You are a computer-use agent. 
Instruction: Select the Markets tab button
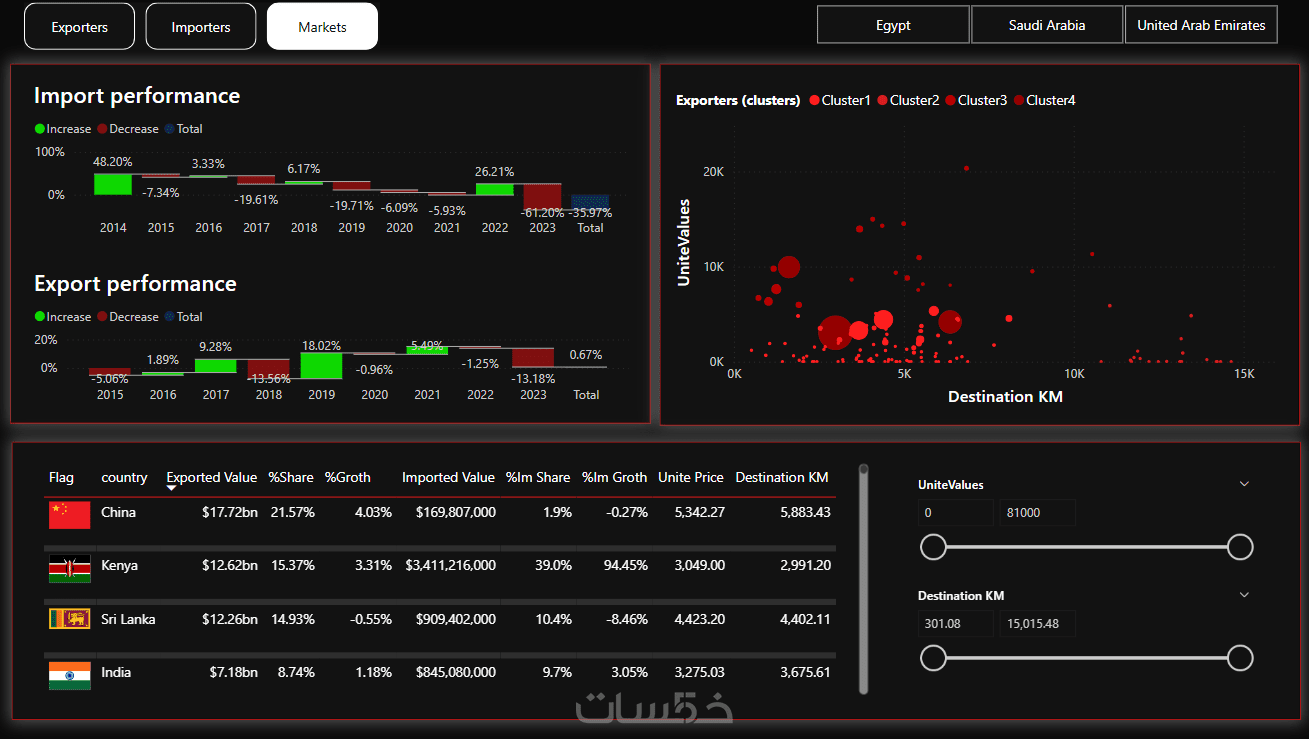point(322,27)
